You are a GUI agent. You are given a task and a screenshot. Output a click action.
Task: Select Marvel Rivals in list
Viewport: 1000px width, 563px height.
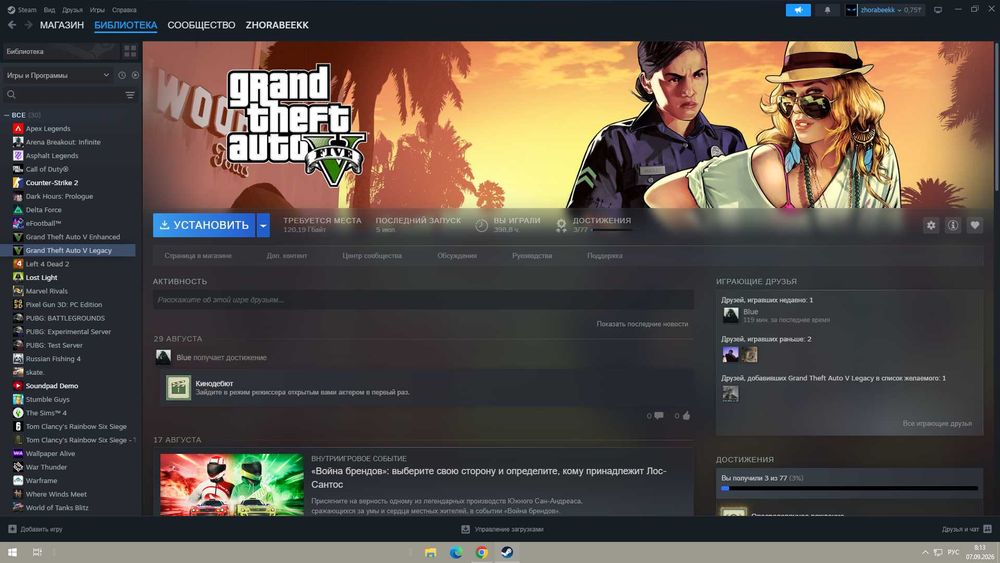[x=47, y=291]
